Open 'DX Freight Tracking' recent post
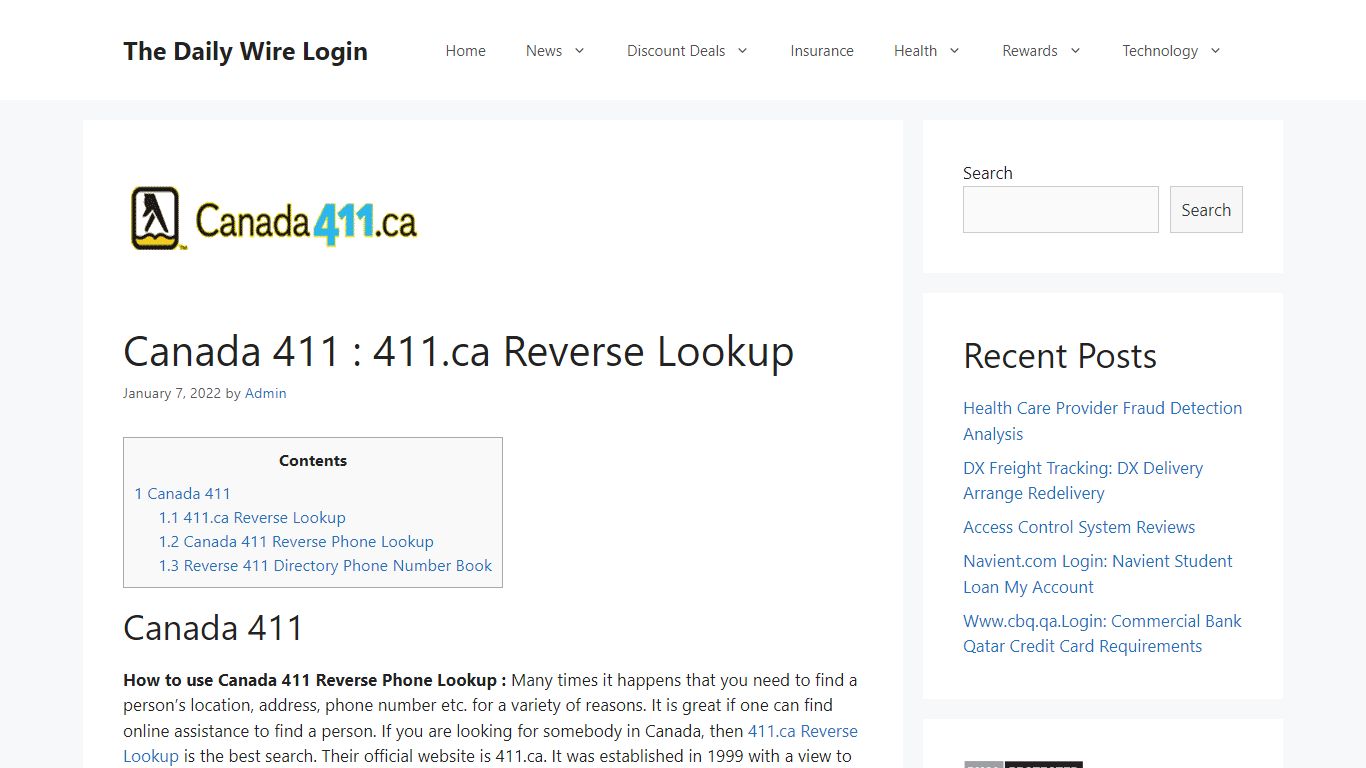The height and width of the screenshot is (768, 1366). point(1083,480)
